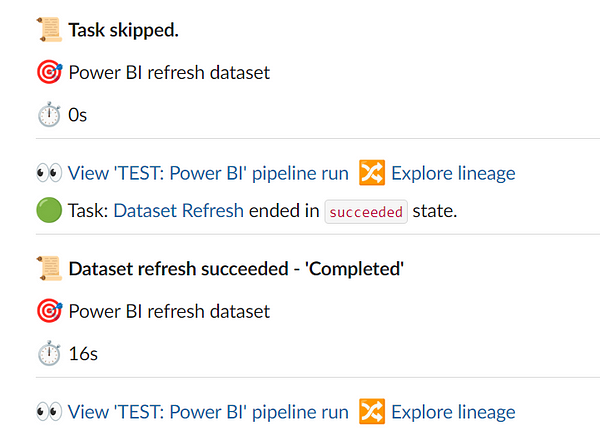Click the 'Task skipped.' heading text

click(x=123, y=30)
